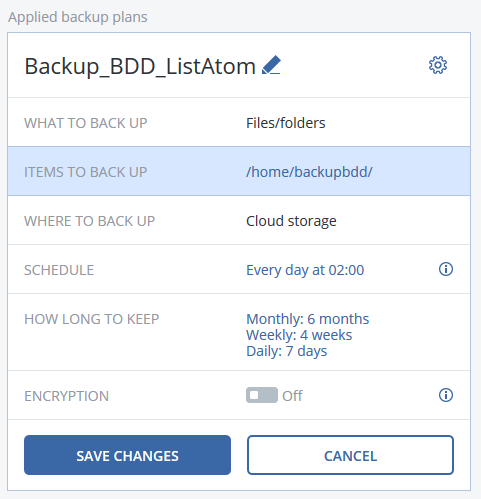Image resolution: width=481 pixels, height=499 pixels.
Task: Open backup plan gear settings
Action: [x=438, y=65]
